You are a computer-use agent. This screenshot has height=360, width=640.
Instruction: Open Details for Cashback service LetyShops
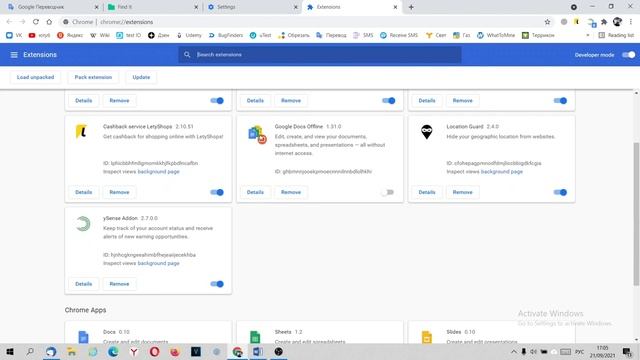coord(84,192)
